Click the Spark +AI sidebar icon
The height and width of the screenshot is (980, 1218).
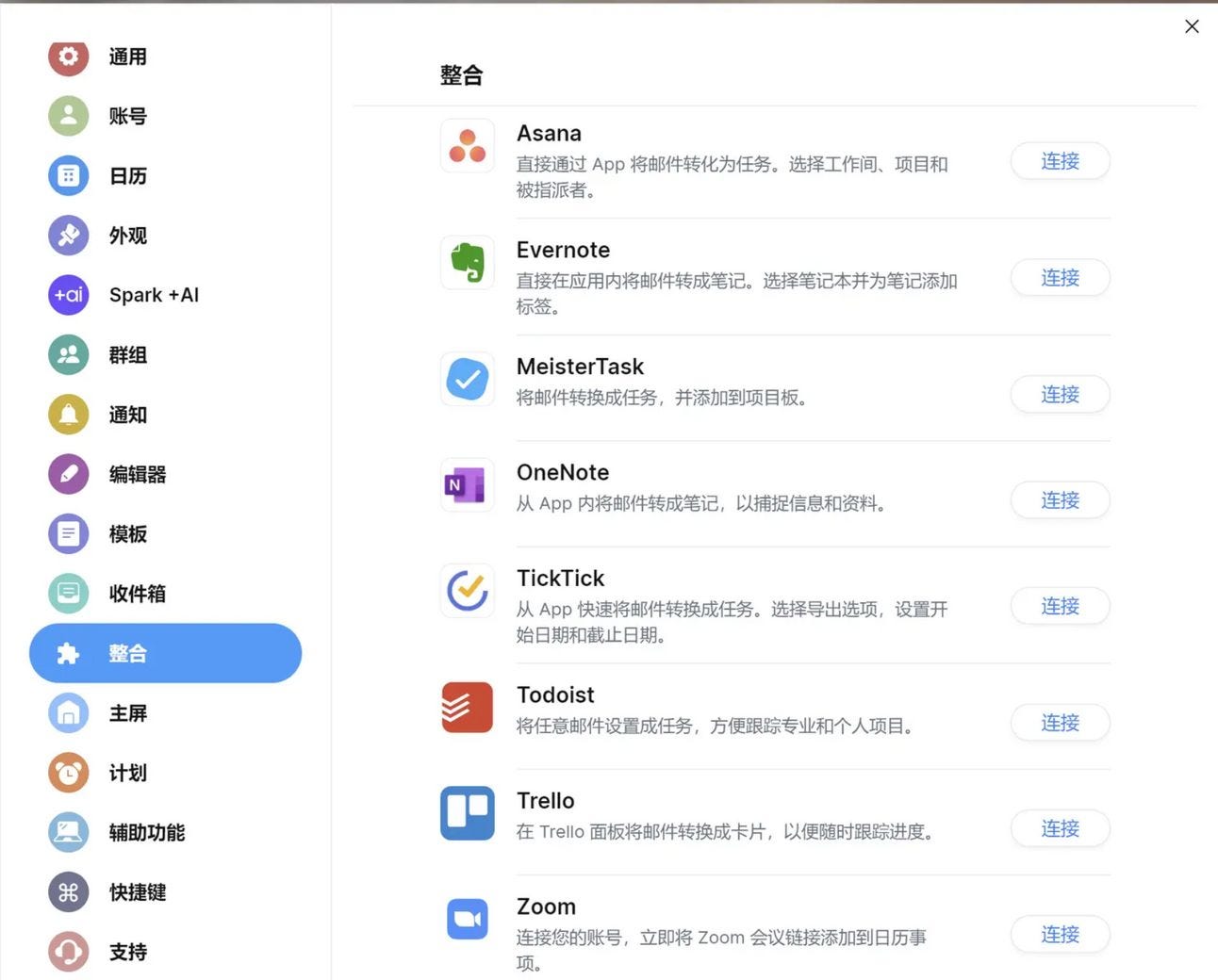click(68, 295)
